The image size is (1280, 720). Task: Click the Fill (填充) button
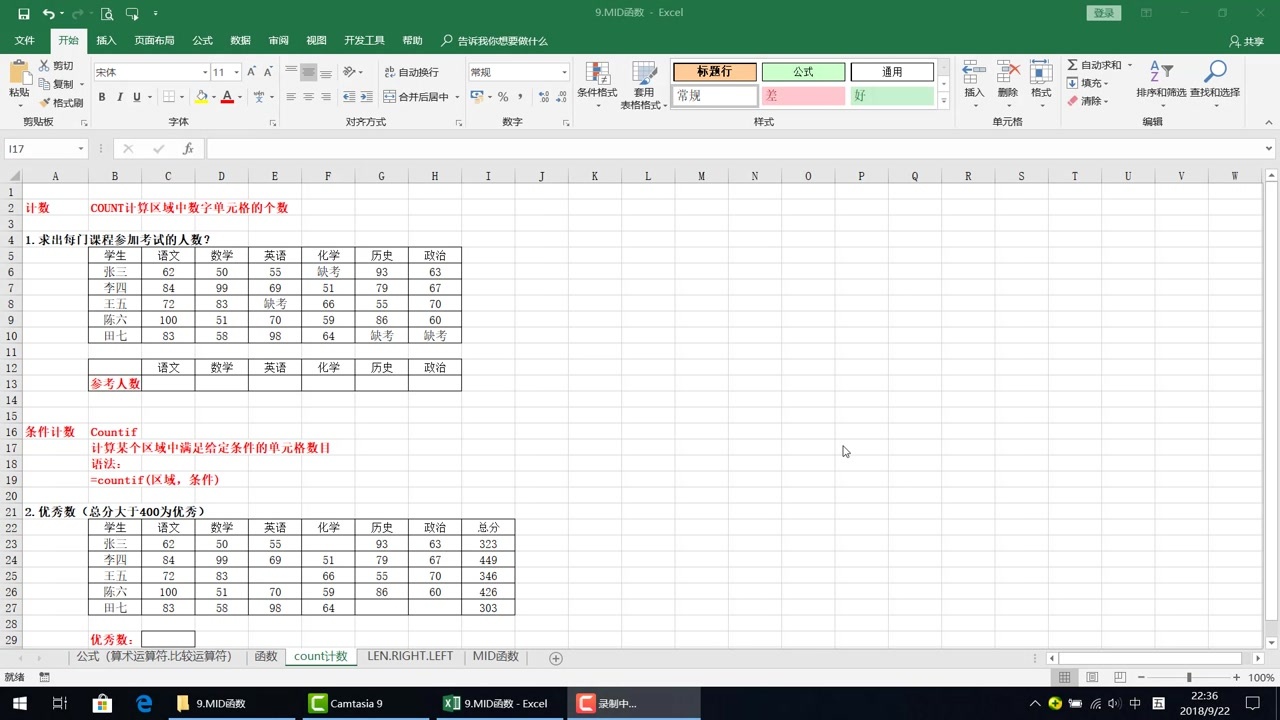(1087, 83)
